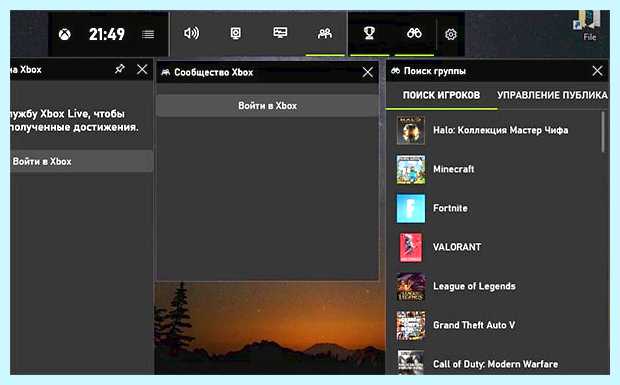The height and width of the screenshot is (385, 620).
Task: Open the Capture widget icon
Action: [236, 33]
